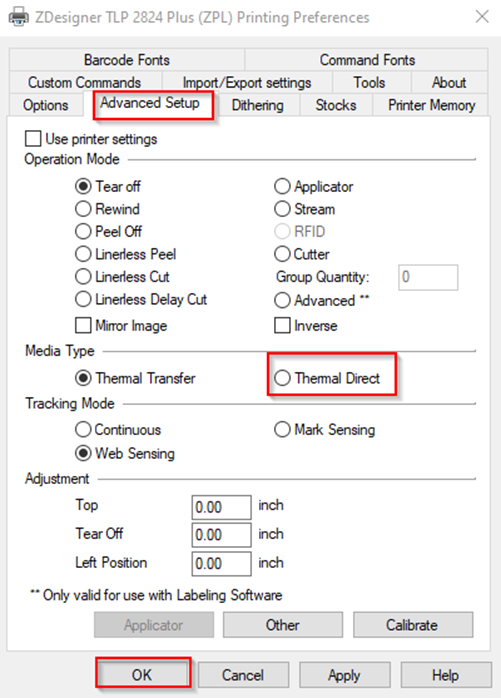Focus the Top adjustment input field
The height and width of the screenshot is (698, 501).
click(221, 507)
